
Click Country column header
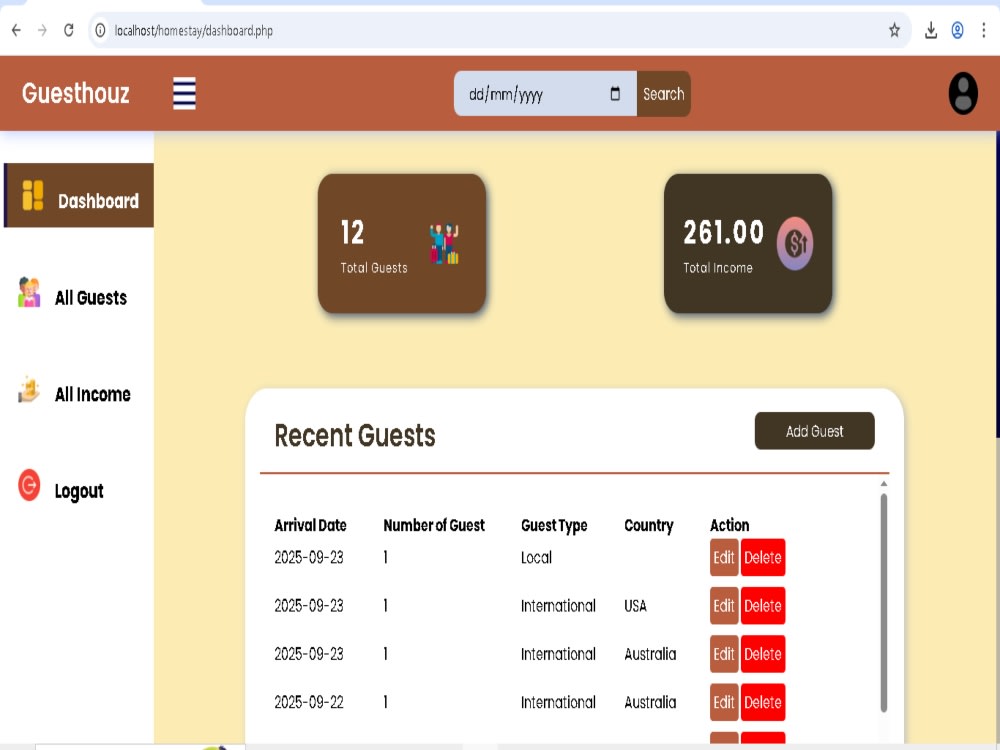click(x=649, y=526)
